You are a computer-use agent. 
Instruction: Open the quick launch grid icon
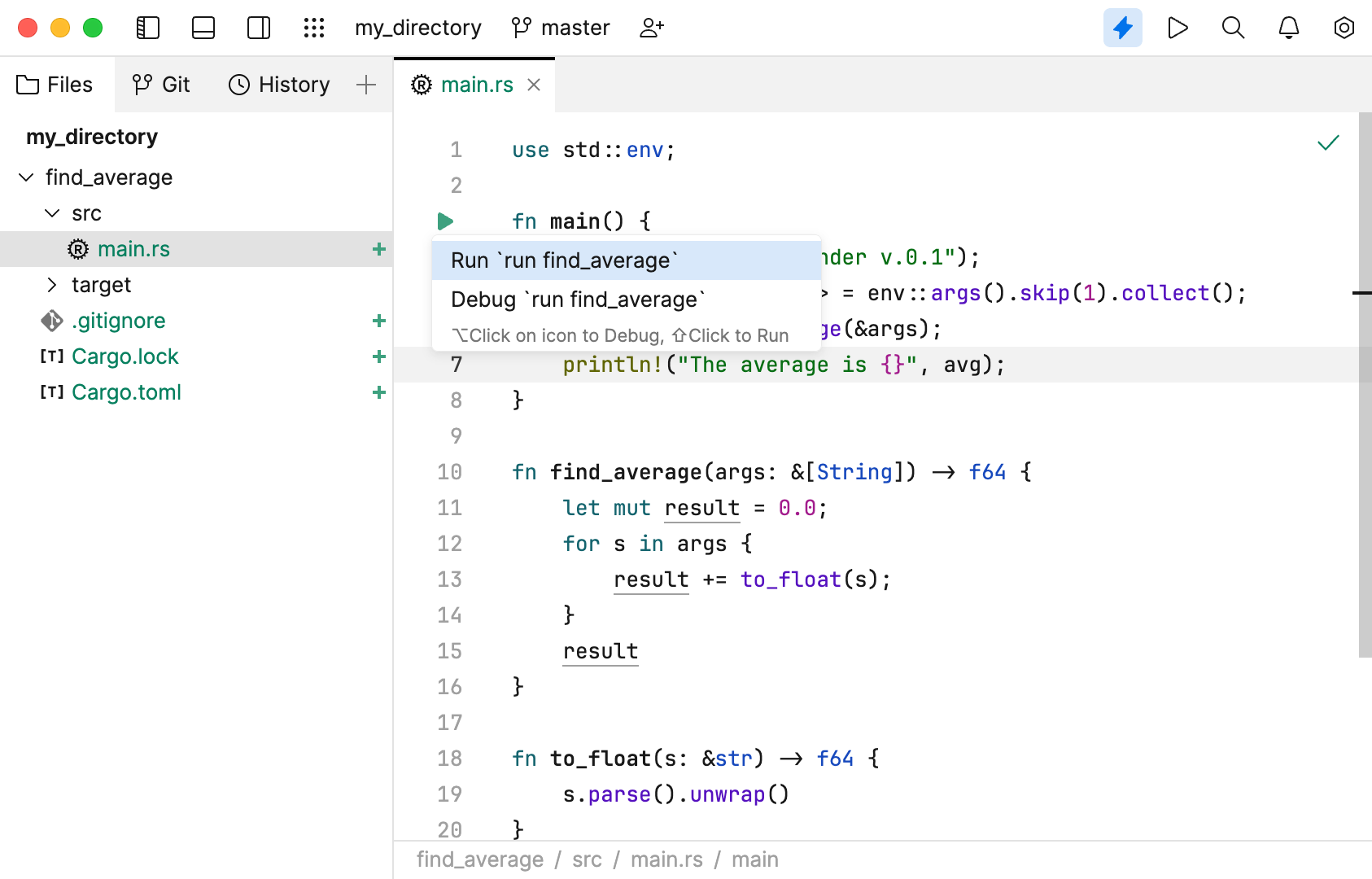point(314,27)
